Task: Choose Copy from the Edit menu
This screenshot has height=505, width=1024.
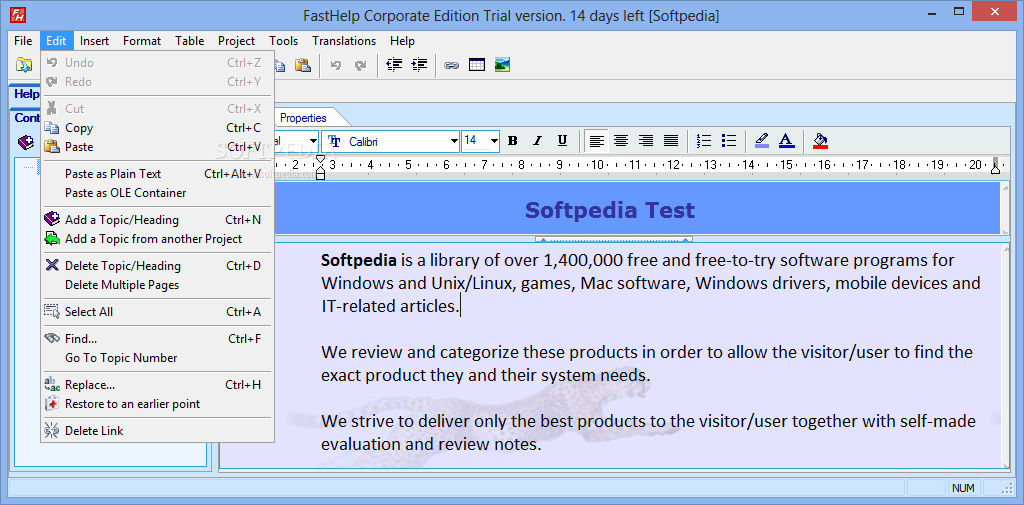Action: (157, 128)
